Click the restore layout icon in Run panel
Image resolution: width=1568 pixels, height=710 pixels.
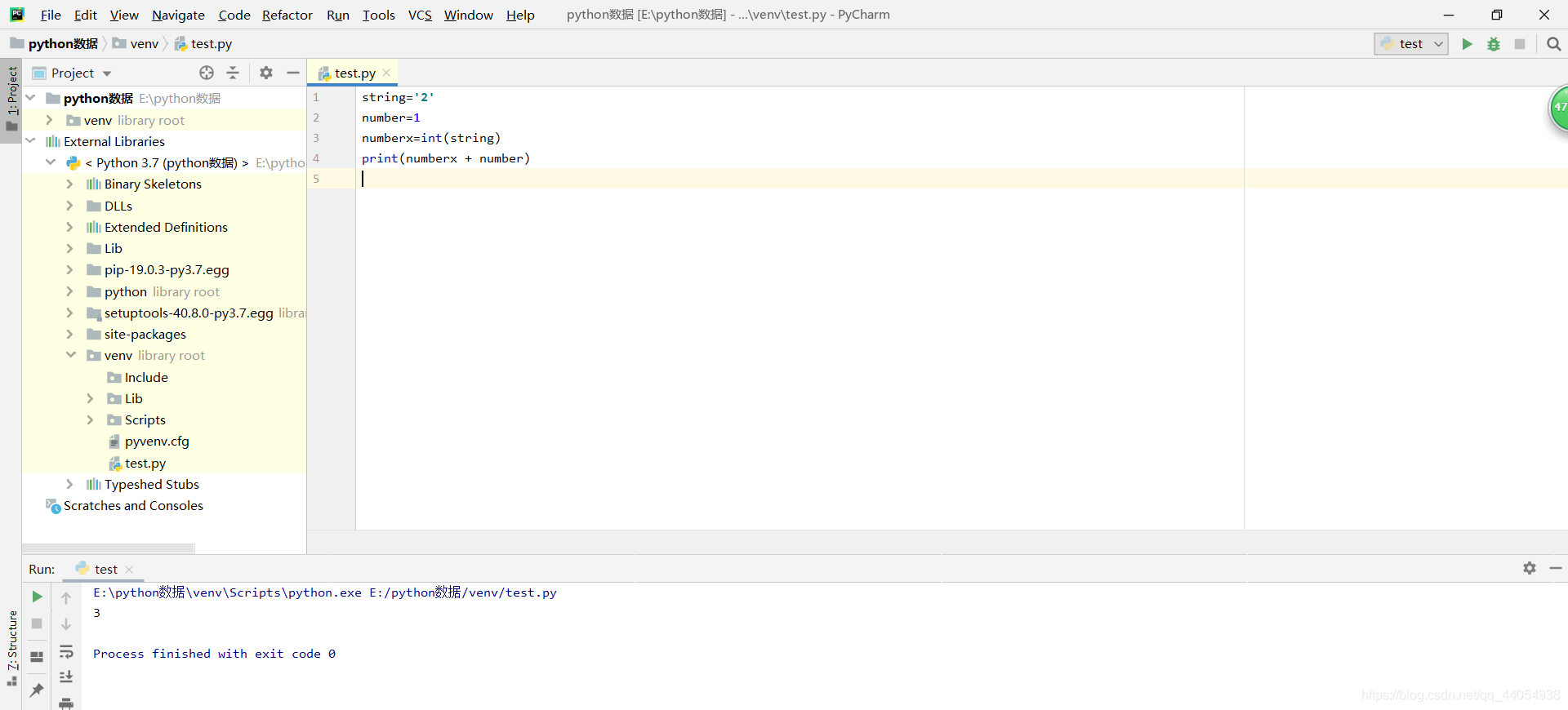click(x=37, y=656)
